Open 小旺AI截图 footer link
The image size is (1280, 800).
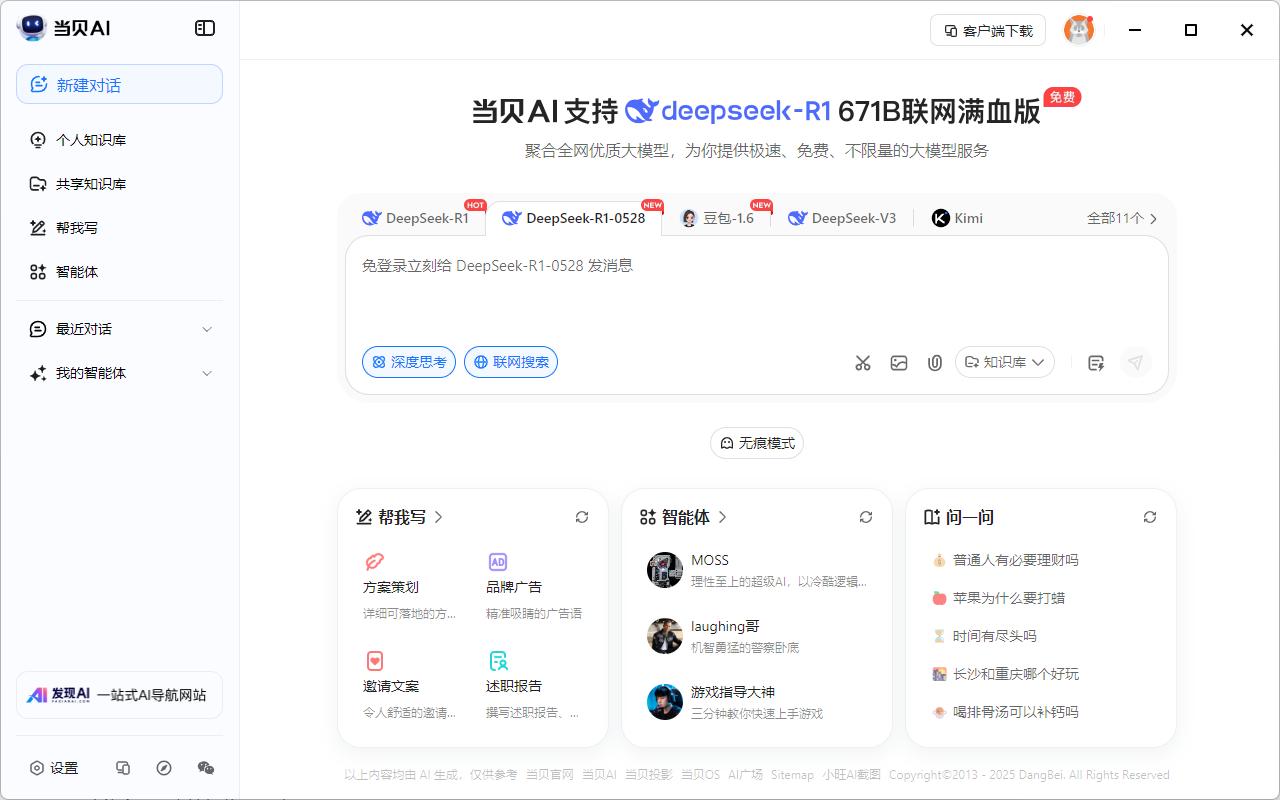[851, 774]
